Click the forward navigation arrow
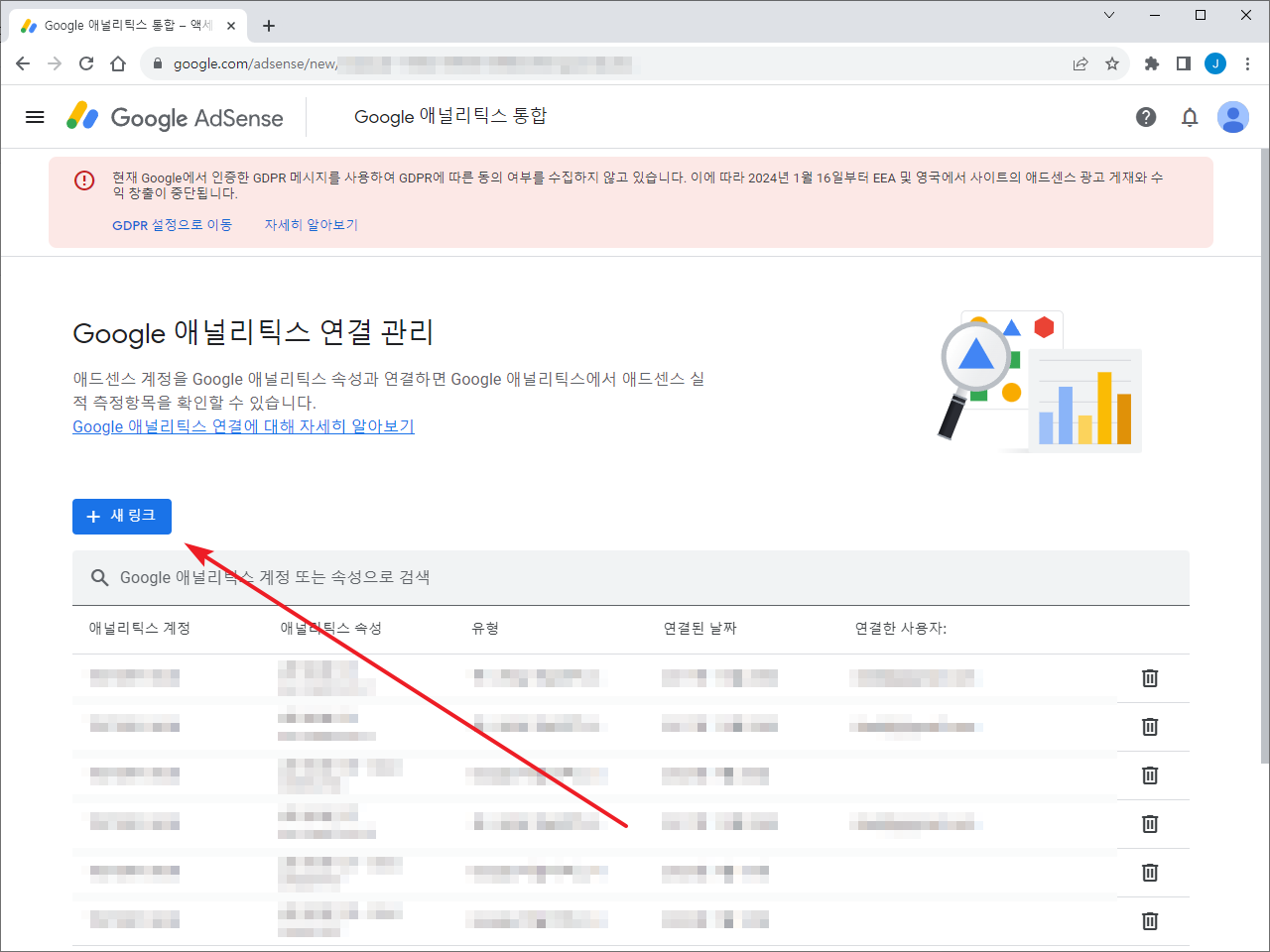Screen dimensions: 1270x952 tap(55, 63)
